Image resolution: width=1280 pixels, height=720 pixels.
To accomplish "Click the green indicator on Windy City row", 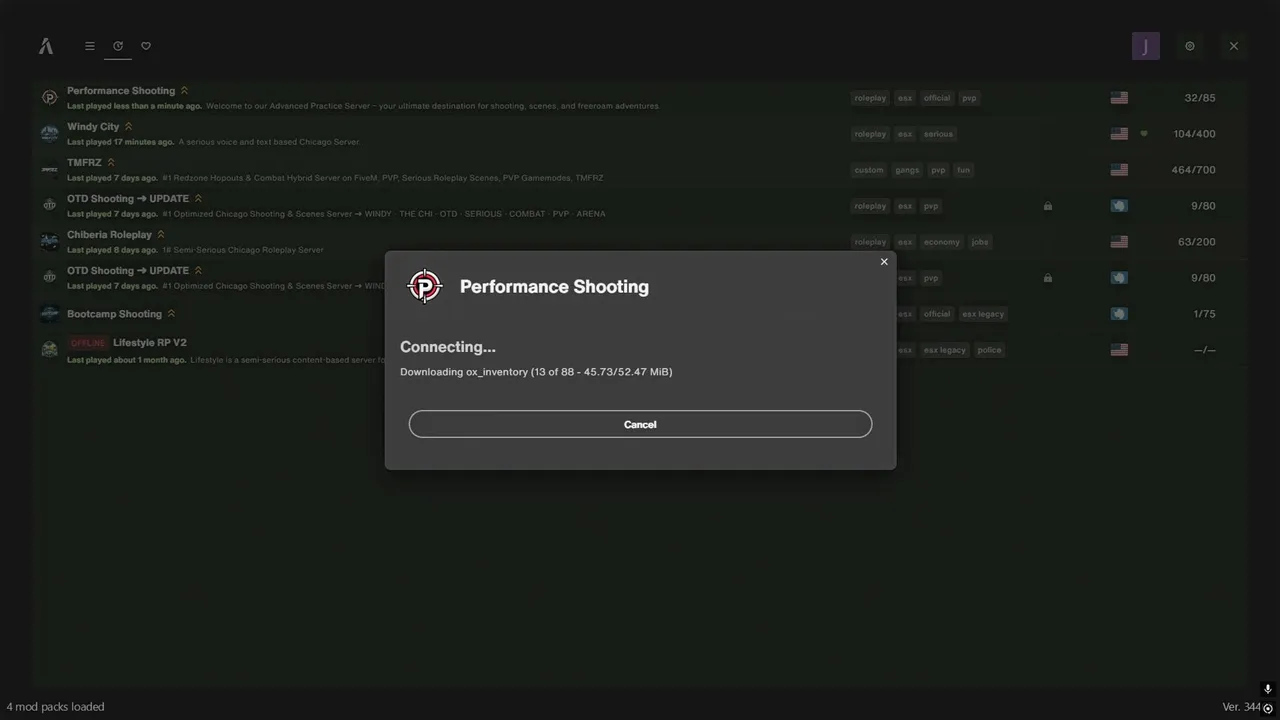I will 1144,133.
